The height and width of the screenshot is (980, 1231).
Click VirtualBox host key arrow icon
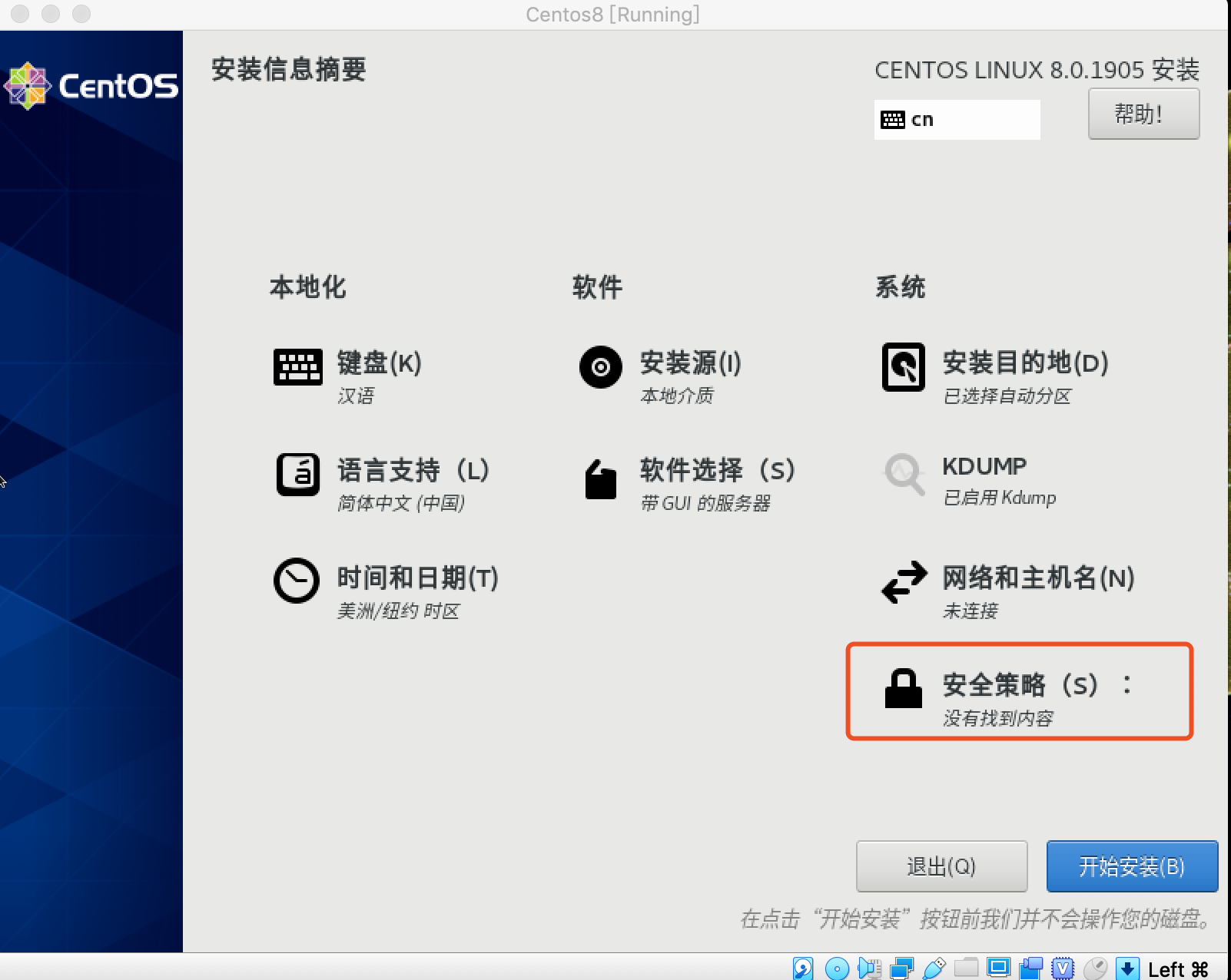pos(1127,968)
